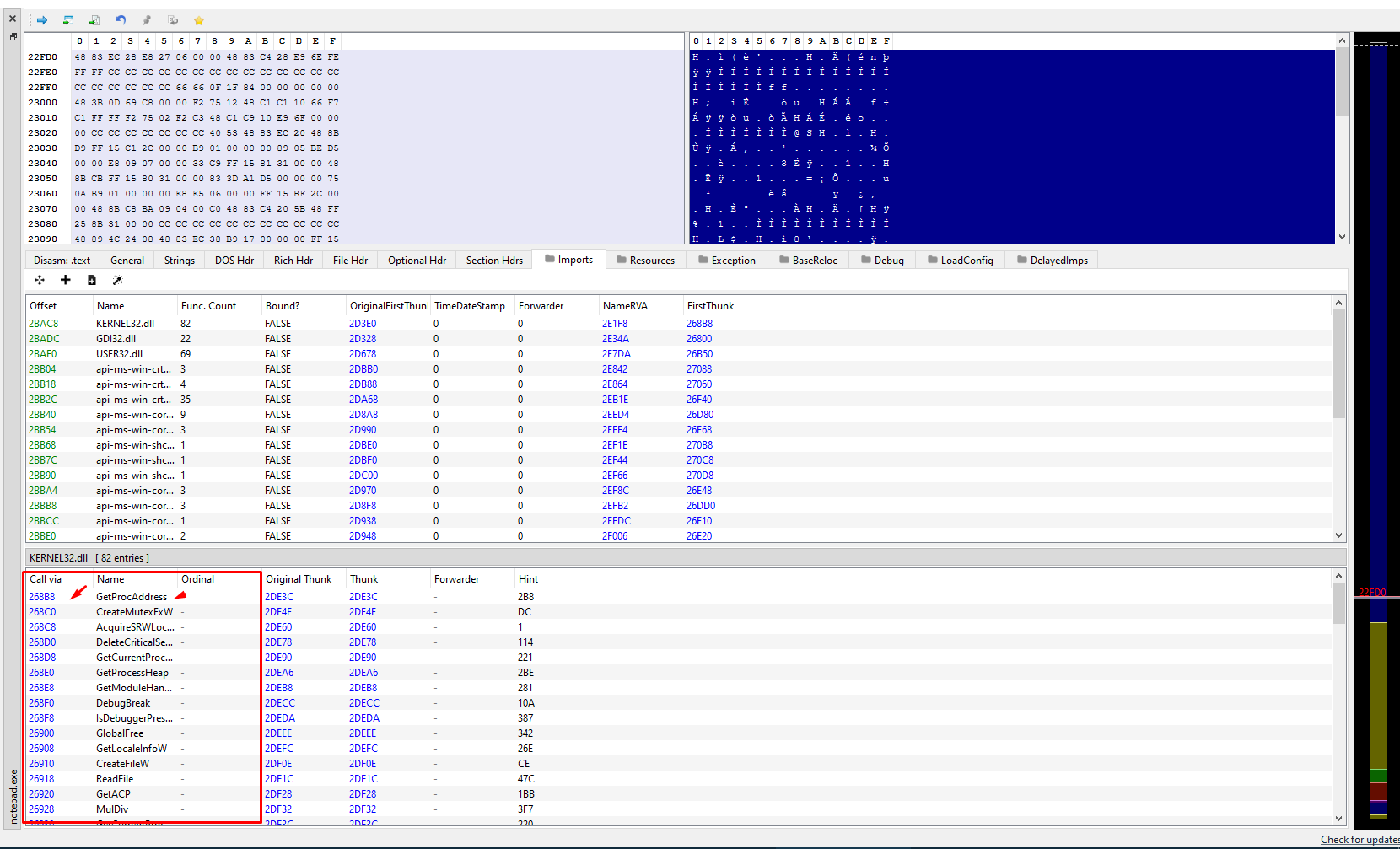This screenshot has width=1400, height=849.
Task: Switch to the DOS Hdr tab
Action: [x=234, y=261]
